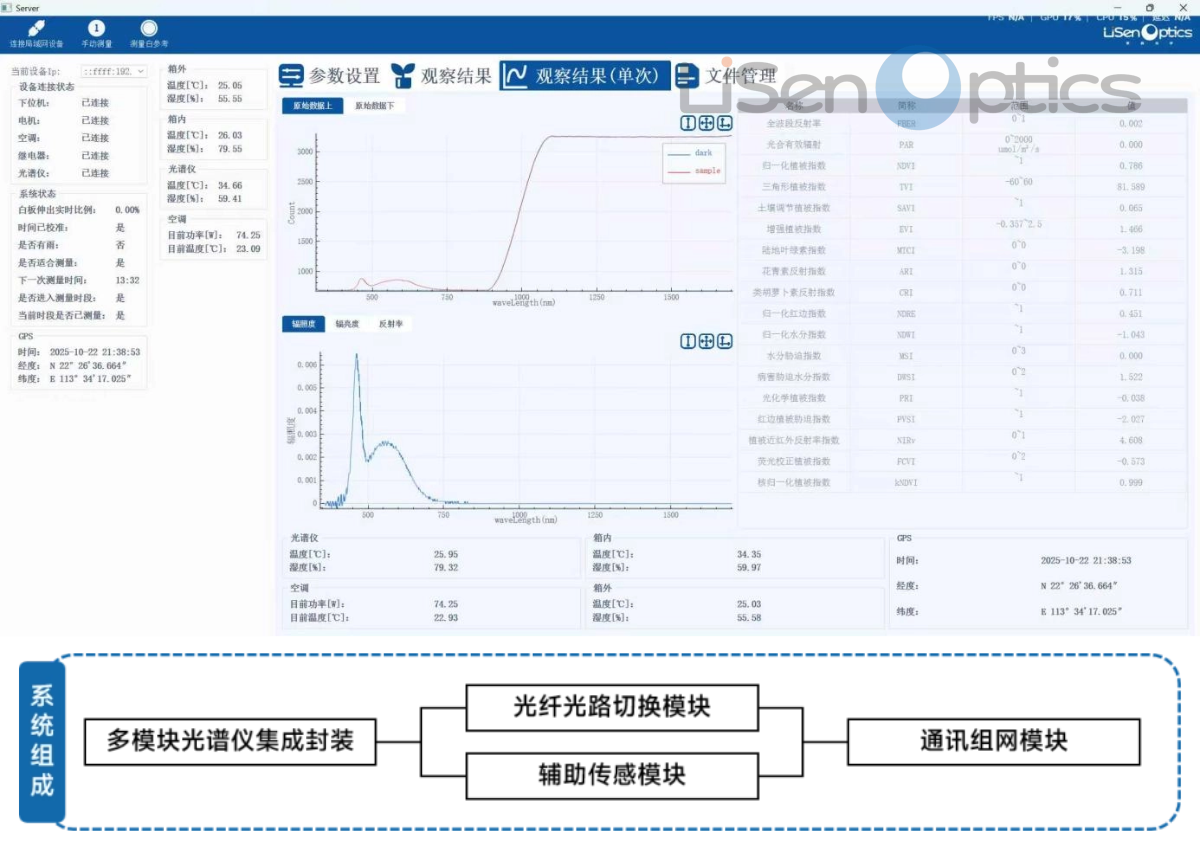This screenshot has width=1200, height=852.
Task: Expand the 当前设备Ip dropdown
Action: pos(140,71)
